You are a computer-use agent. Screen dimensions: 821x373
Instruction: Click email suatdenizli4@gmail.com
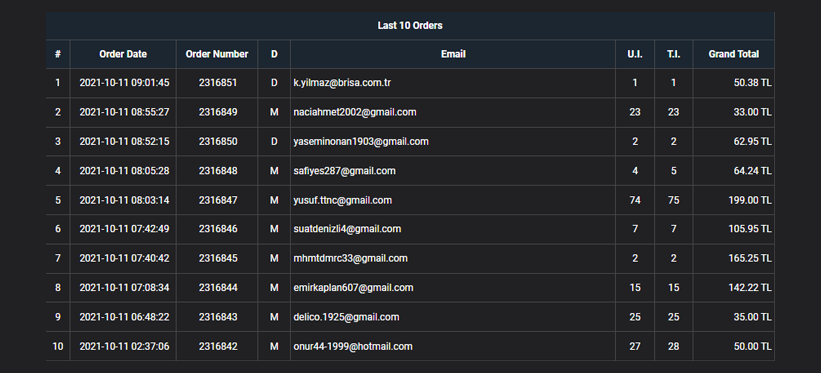[347, 229]
